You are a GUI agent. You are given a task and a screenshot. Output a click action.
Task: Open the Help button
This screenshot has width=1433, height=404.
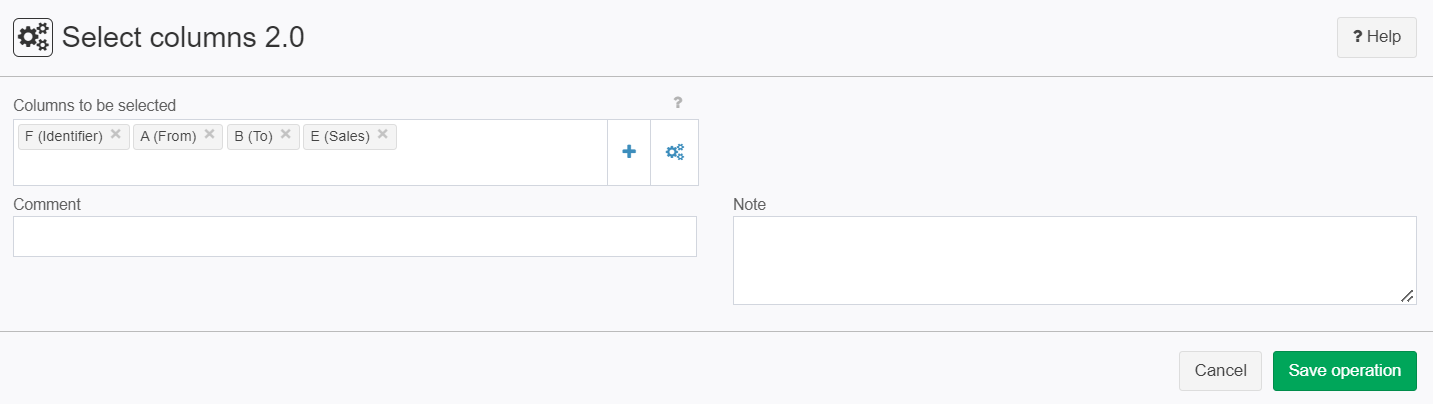coord(1376,37)
